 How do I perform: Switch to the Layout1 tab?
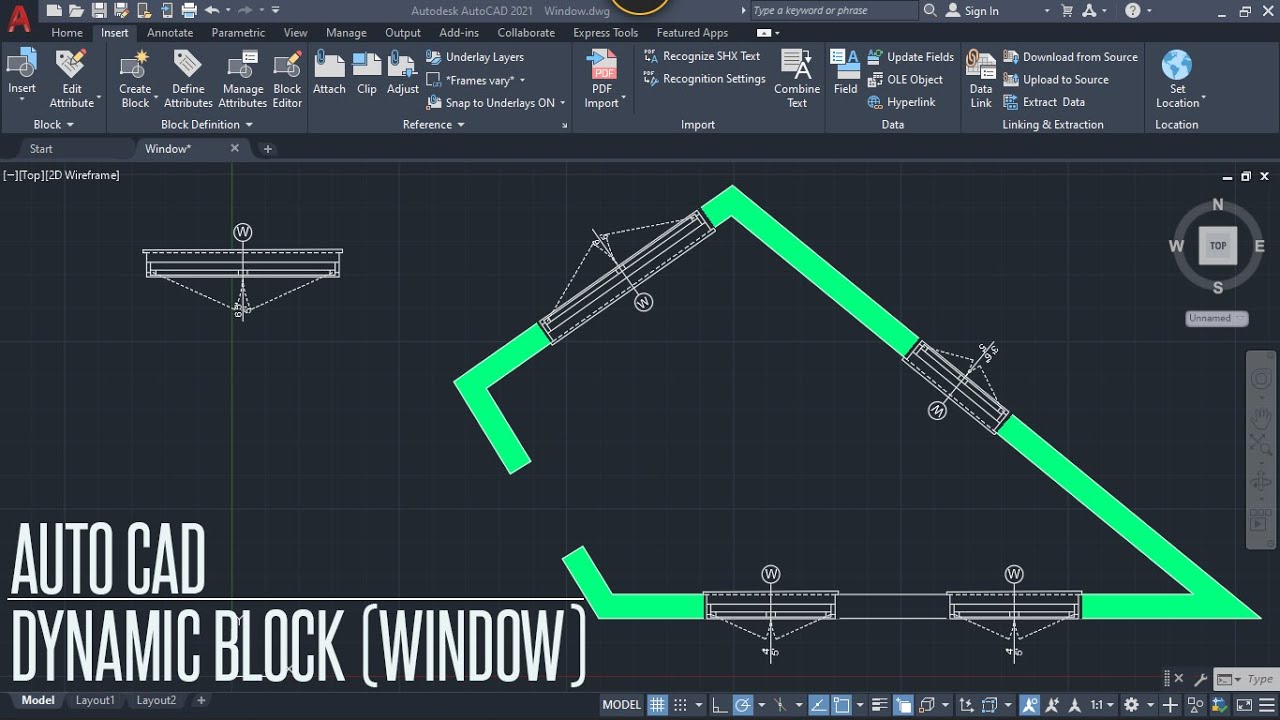click(x=95, y=700)
